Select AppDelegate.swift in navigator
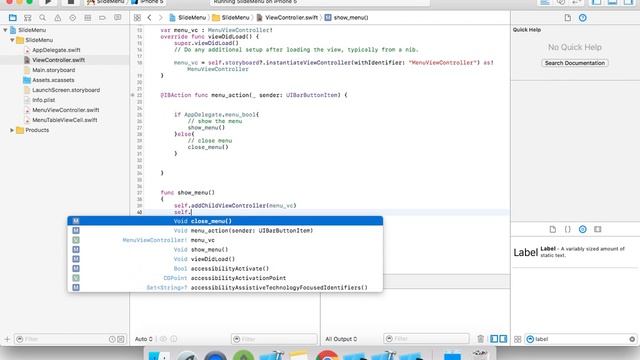 click(x=56, y=50)
